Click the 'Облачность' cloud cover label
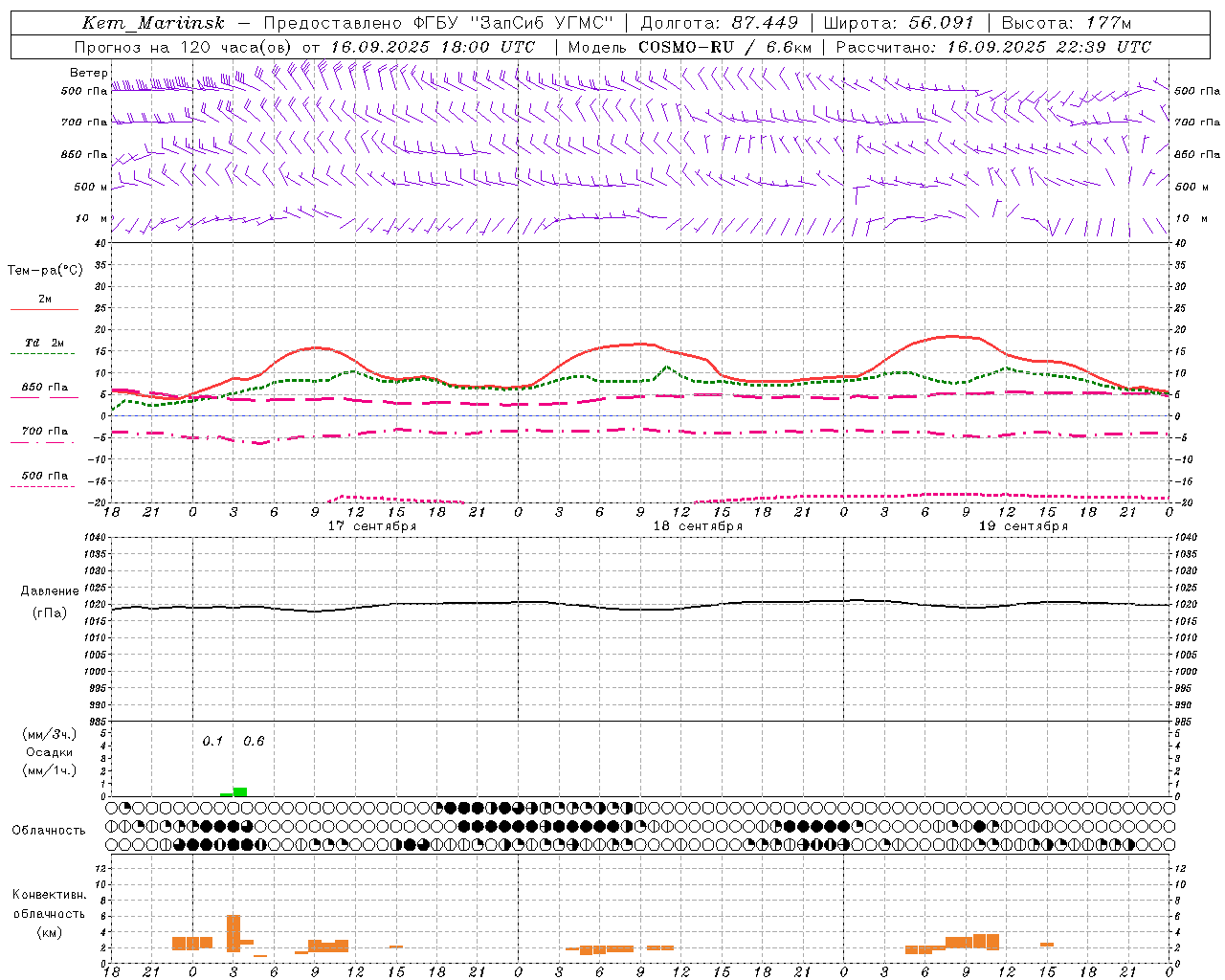Image resolution: width=1225 pixels, height=980 pixels. point(49,831)
